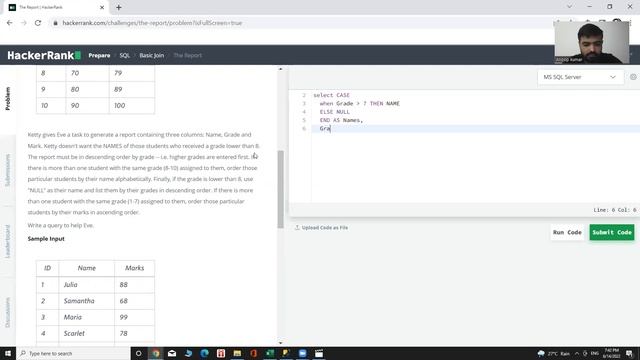Reload the page with refresh icon
This screenshot has height=360, width=640.
38,23
